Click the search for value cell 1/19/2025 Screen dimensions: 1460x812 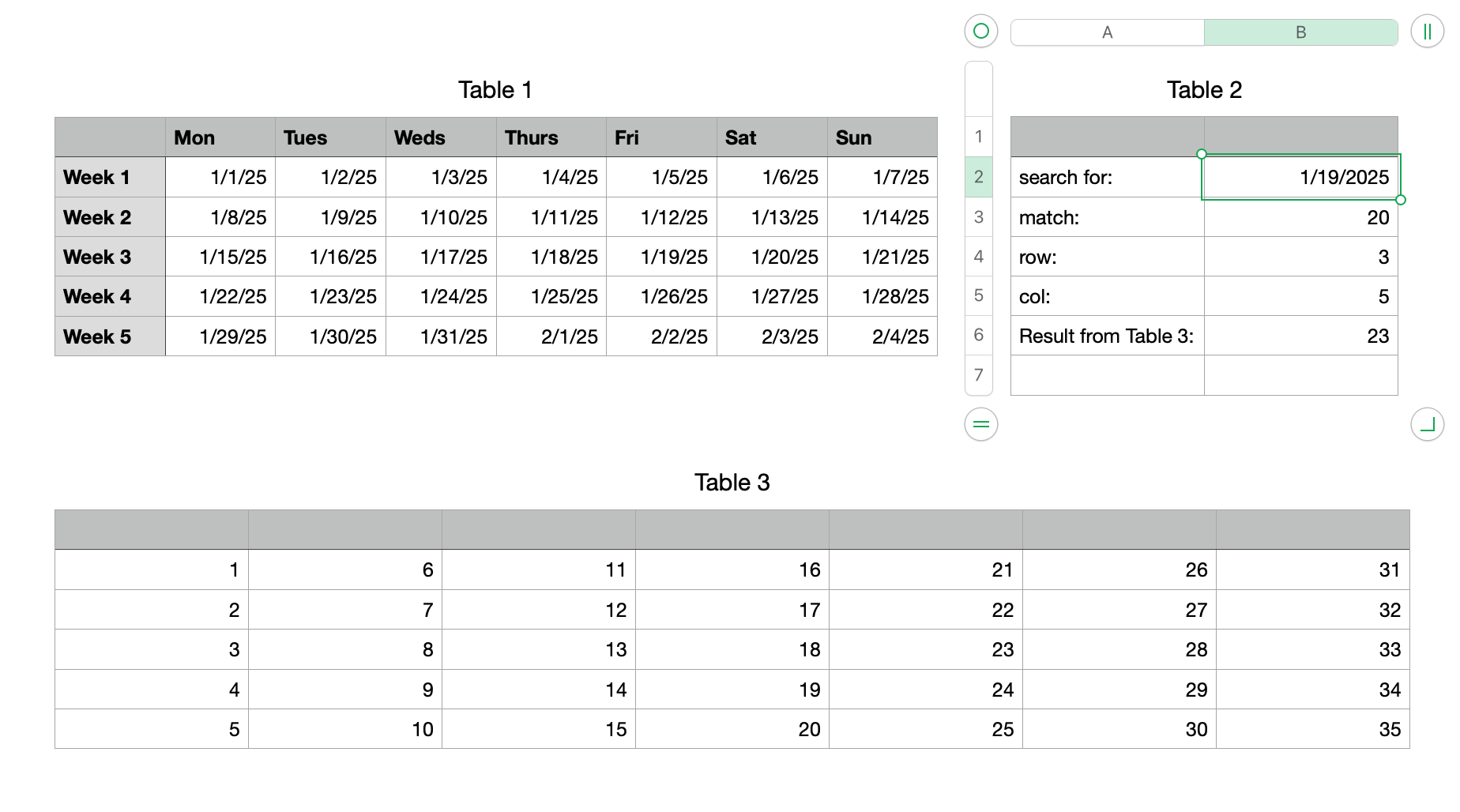[1300, 177]
